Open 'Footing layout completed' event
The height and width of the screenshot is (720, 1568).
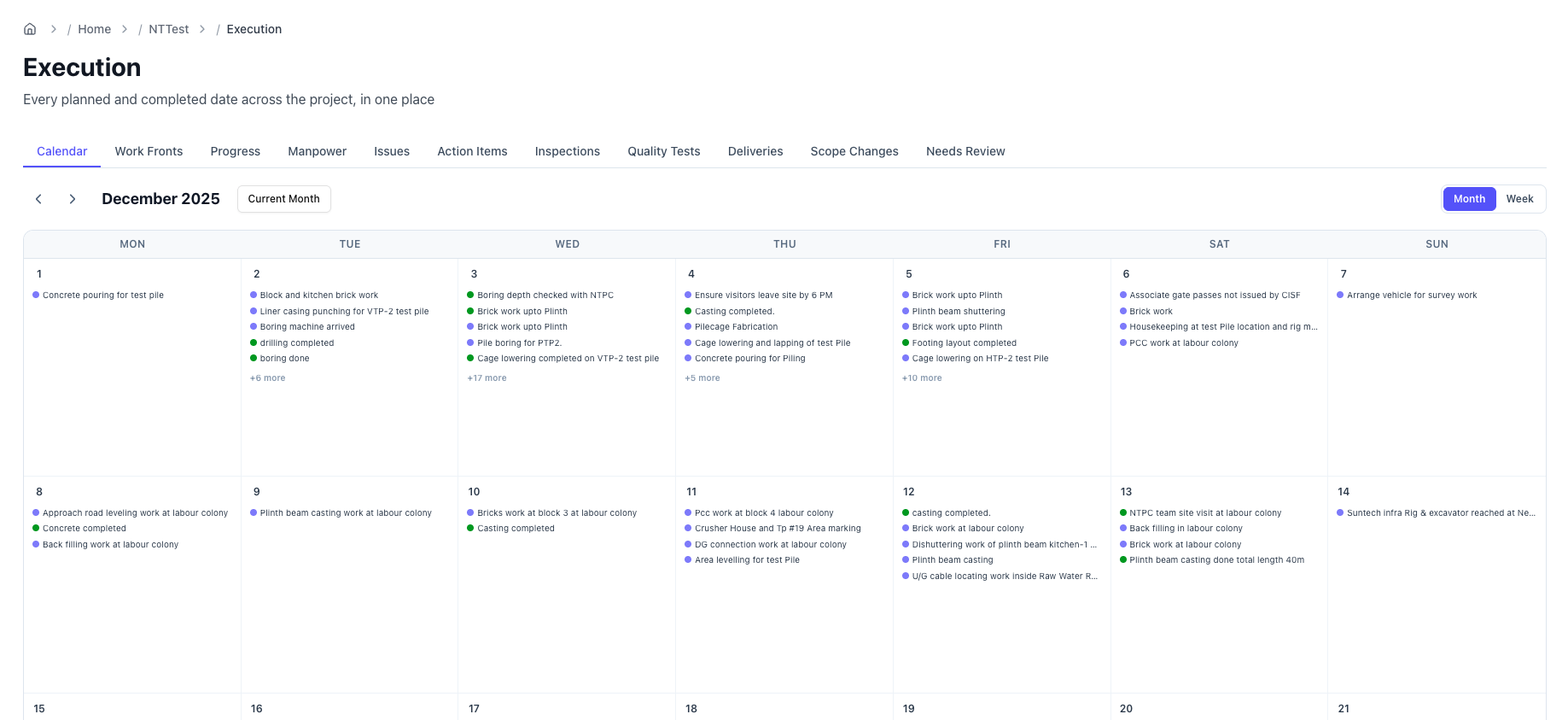pos(959,343)
